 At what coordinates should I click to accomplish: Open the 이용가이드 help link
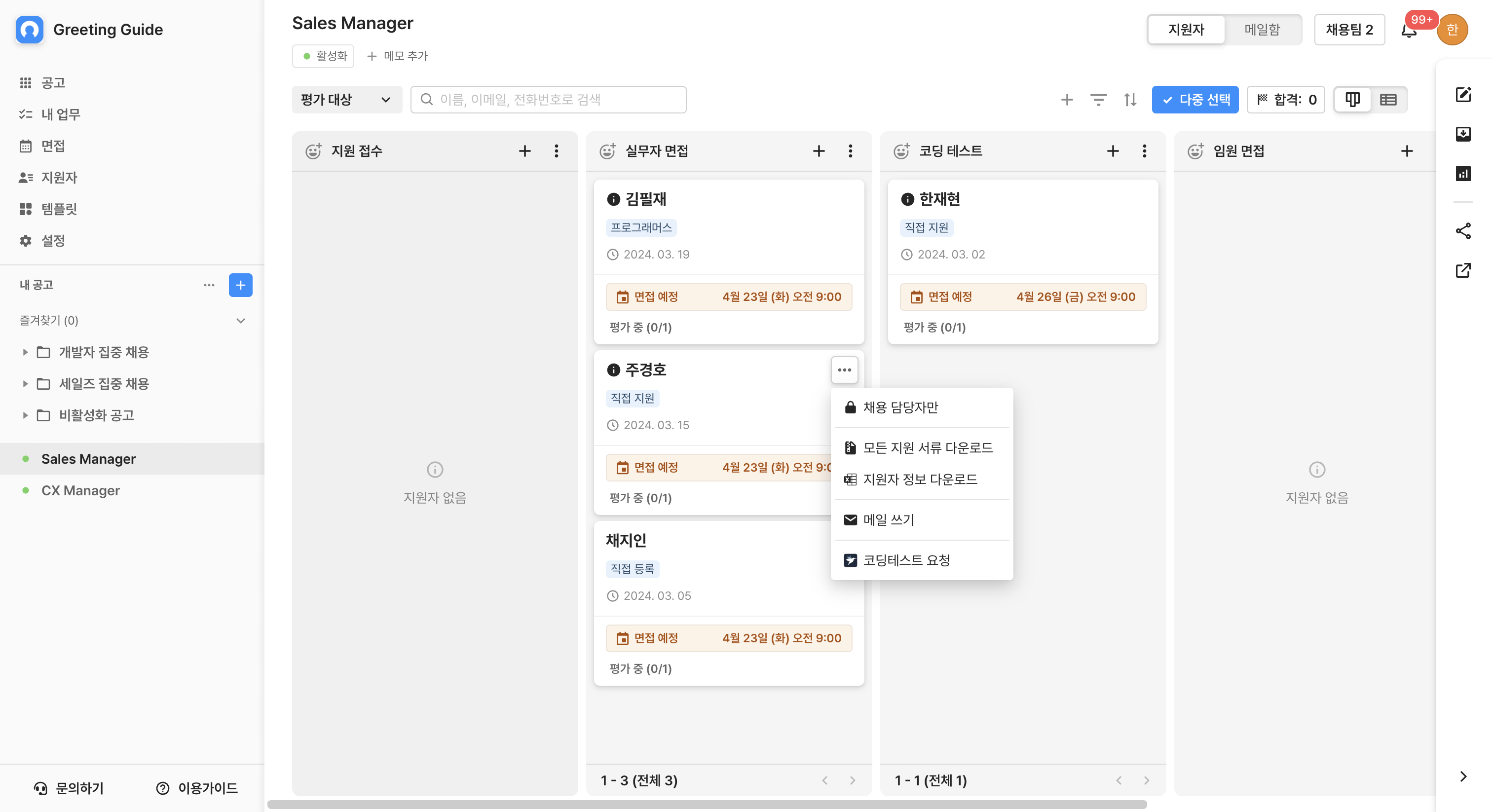tap(197, 788)
